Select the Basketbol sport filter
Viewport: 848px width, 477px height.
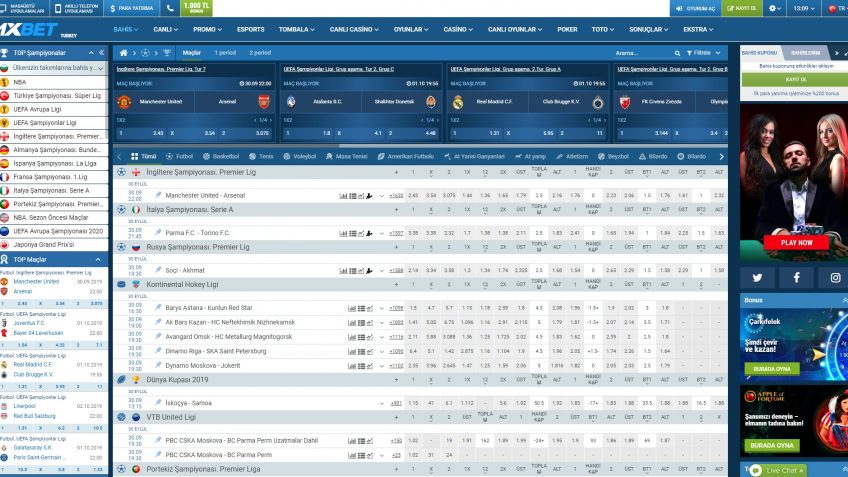coord(221,156)
